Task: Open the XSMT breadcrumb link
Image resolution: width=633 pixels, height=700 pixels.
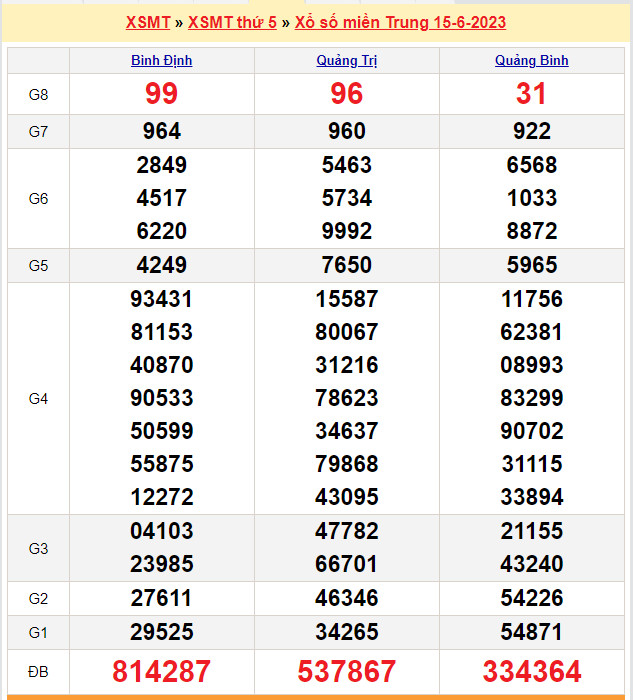Action: (x=148, y=22)
